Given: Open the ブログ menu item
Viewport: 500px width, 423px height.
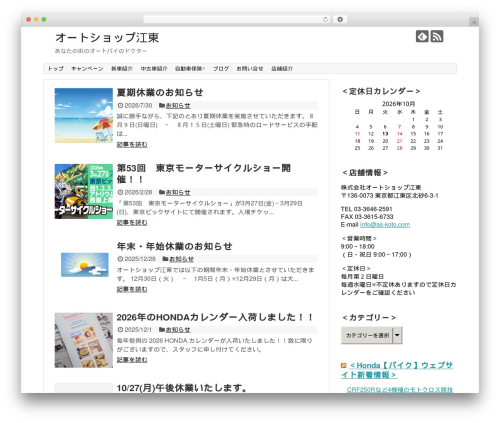Looking at the screenshot, I should [221, 69].
